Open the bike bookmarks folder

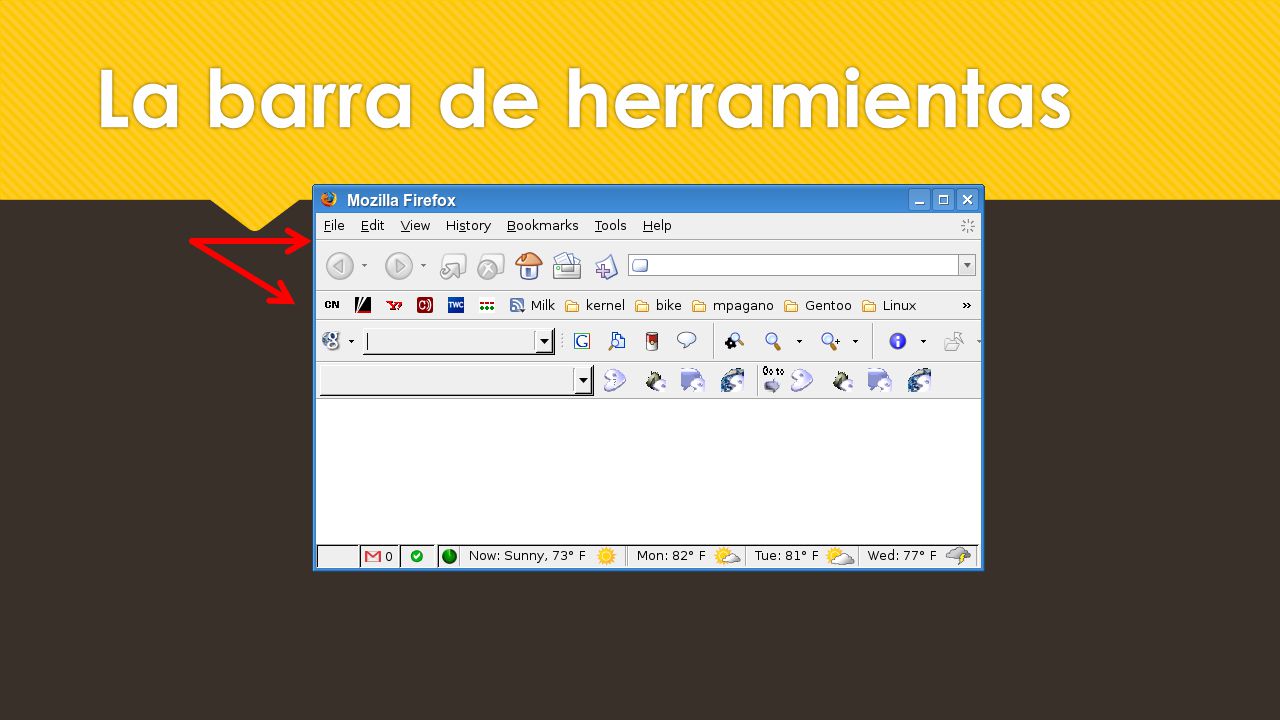coord(658,305)
